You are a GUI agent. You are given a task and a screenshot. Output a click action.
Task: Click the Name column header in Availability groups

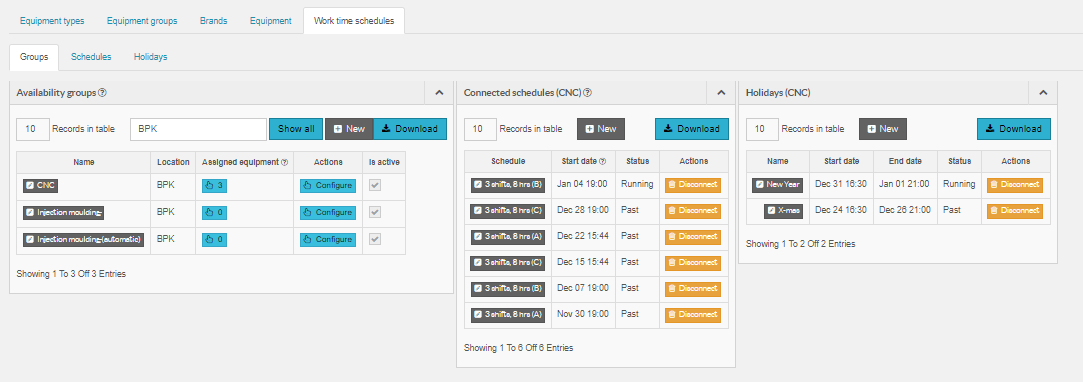(x=84, y=162)
